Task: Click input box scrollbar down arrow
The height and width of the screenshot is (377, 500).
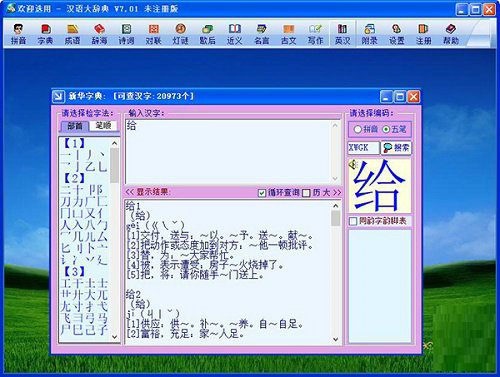Action: [x=335, y=178]
